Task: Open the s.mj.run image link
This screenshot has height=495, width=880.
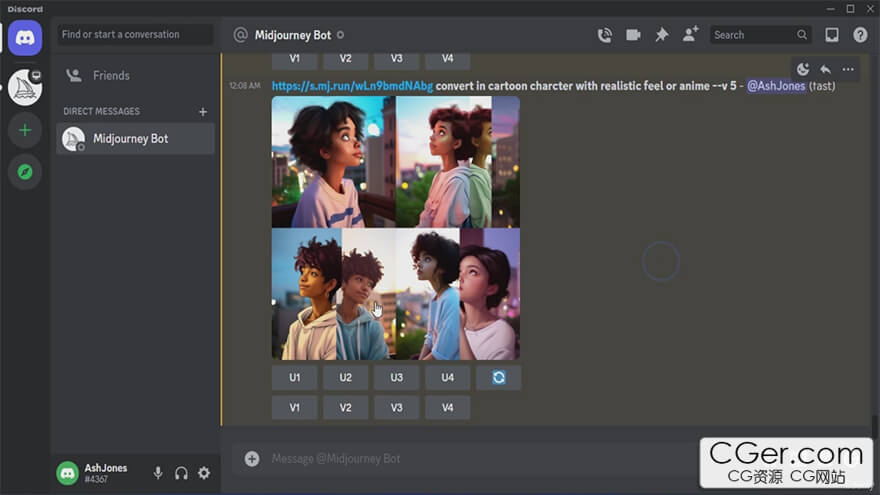Action: tap(352, 86)
